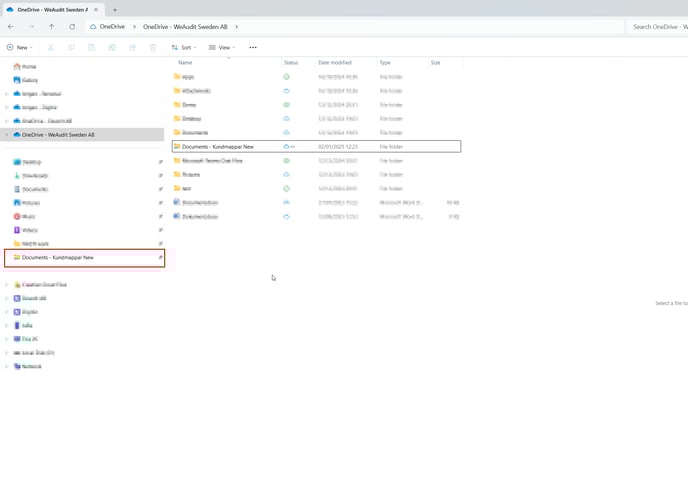Image resolution: width=688 pixels, height=491 pixels.
Task: Expand the Network tree node
Action: (7, 366)
